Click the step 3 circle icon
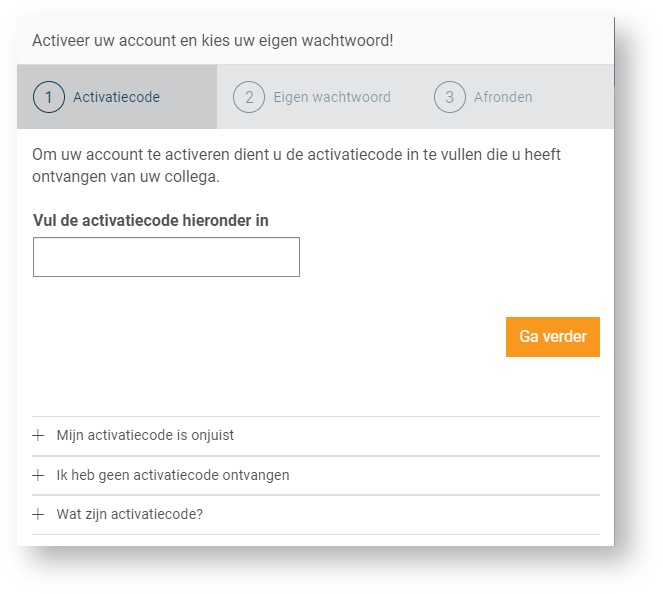 450,97
